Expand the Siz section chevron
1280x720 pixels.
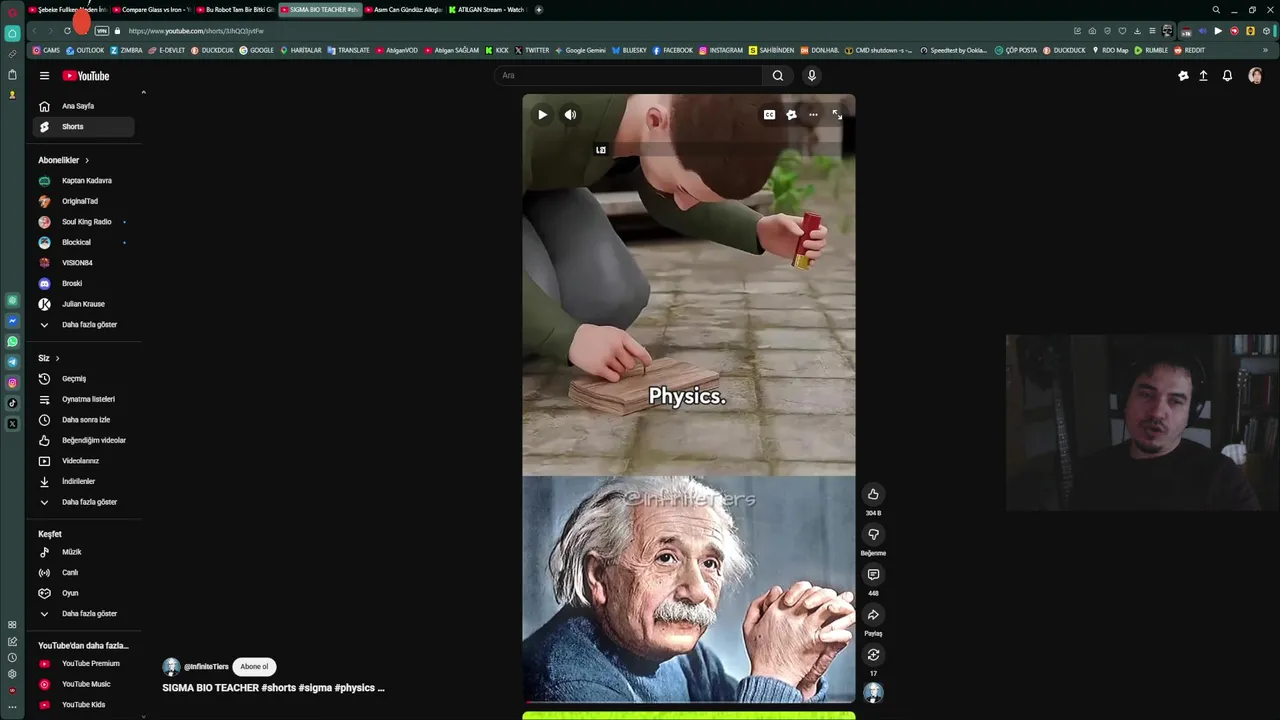(57, 358)
